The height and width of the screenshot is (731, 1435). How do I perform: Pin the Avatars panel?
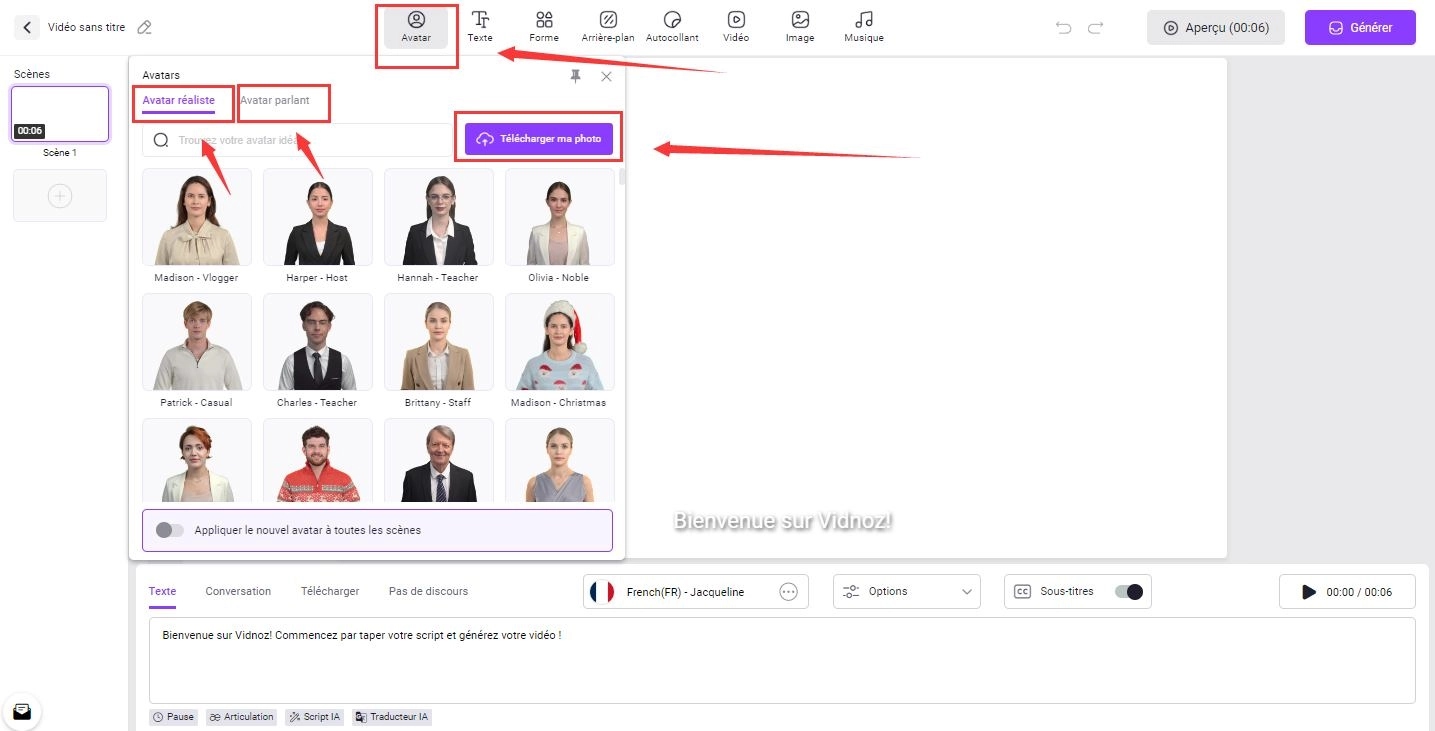click(x=575, y=76)
